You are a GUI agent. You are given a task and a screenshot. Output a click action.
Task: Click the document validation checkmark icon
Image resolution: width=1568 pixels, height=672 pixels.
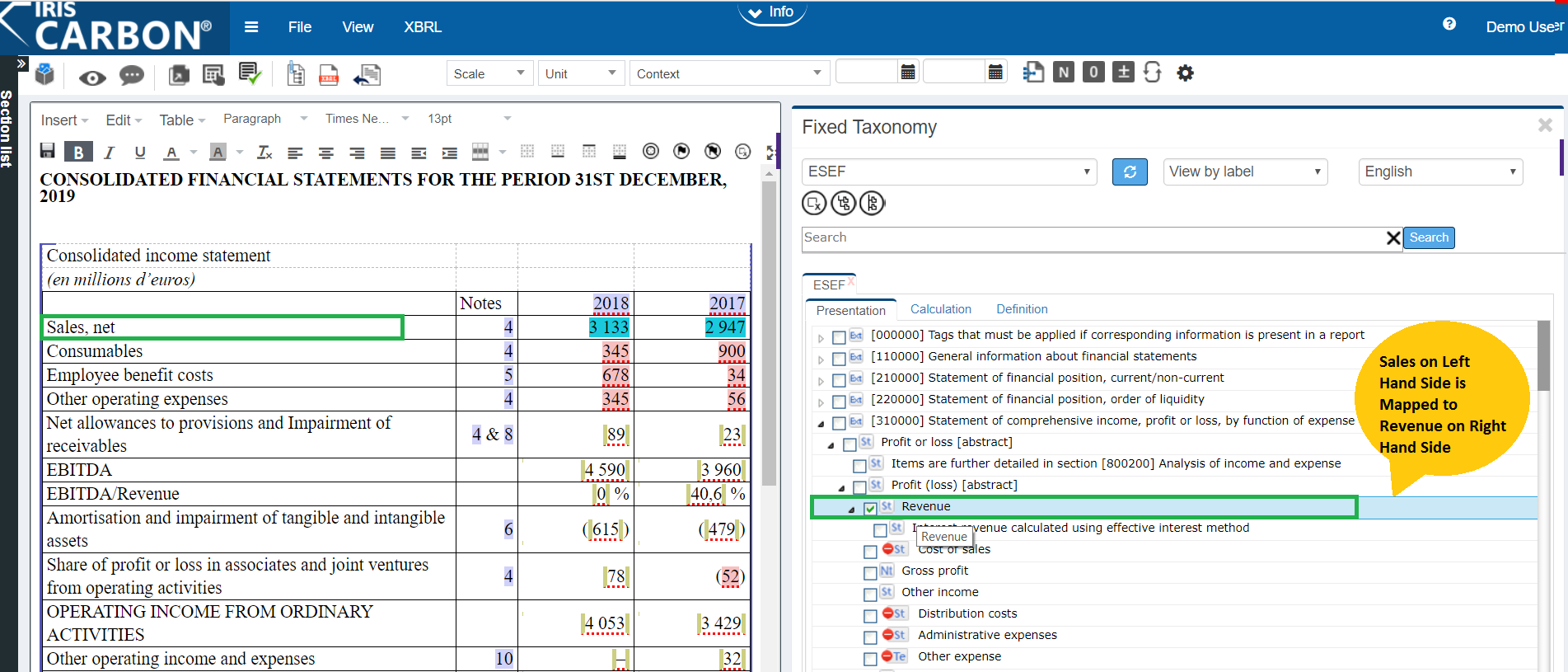click(x=250, y=74)
